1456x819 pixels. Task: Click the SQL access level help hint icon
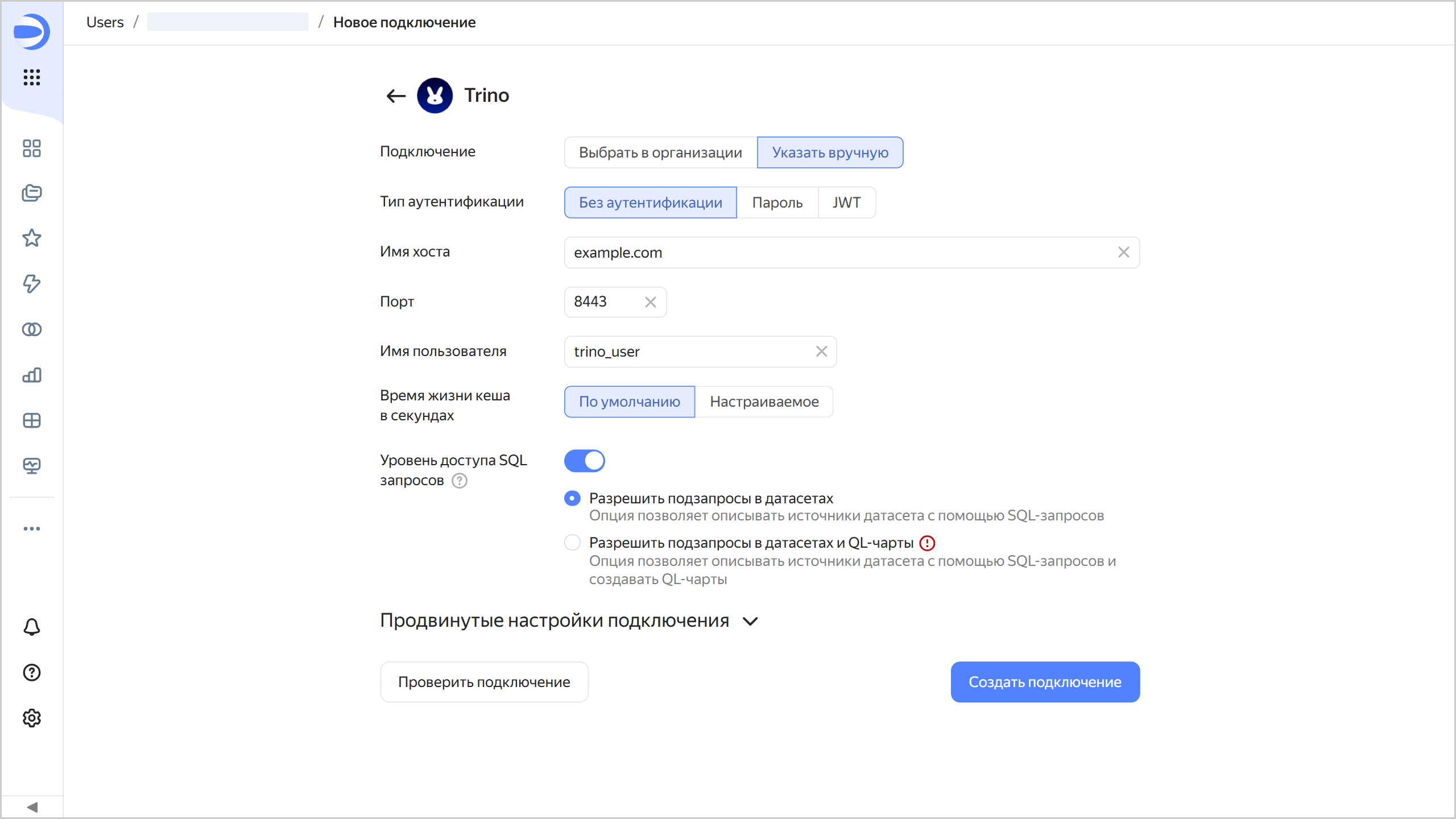[460, 481]
